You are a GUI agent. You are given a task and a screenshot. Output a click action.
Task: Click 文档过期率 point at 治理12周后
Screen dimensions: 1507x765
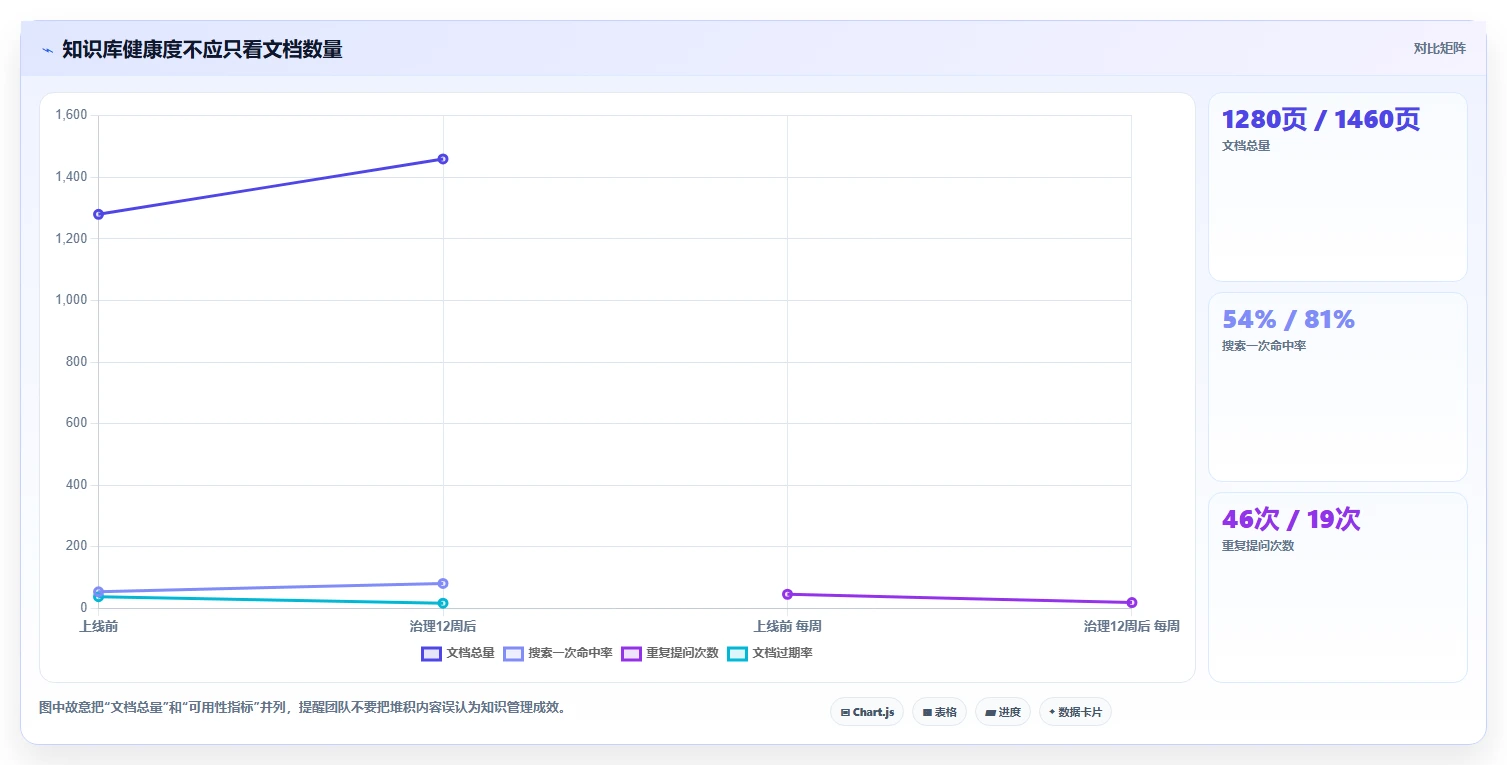(443, 603)
